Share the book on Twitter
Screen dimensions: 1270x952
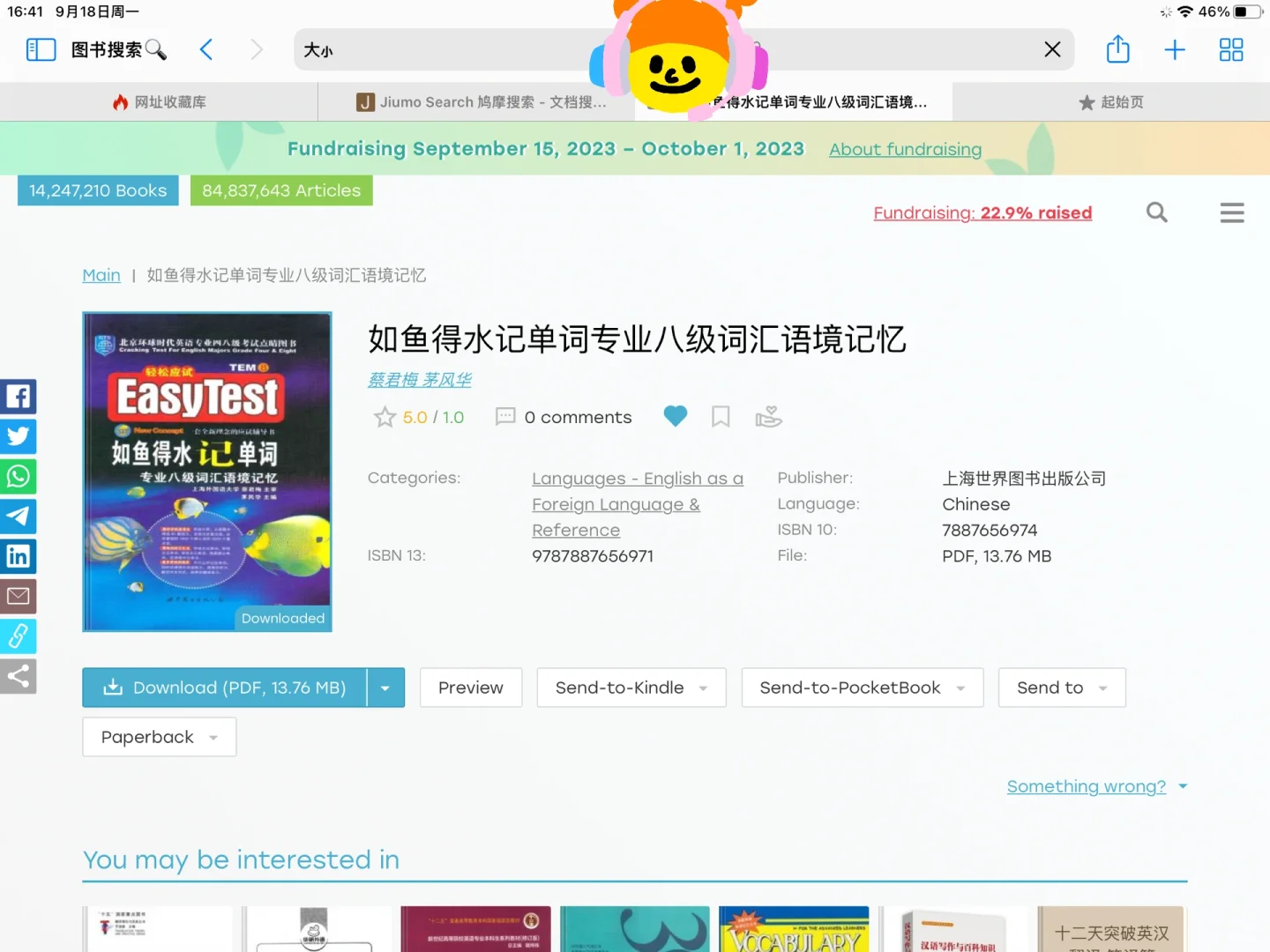click(18, 436)
